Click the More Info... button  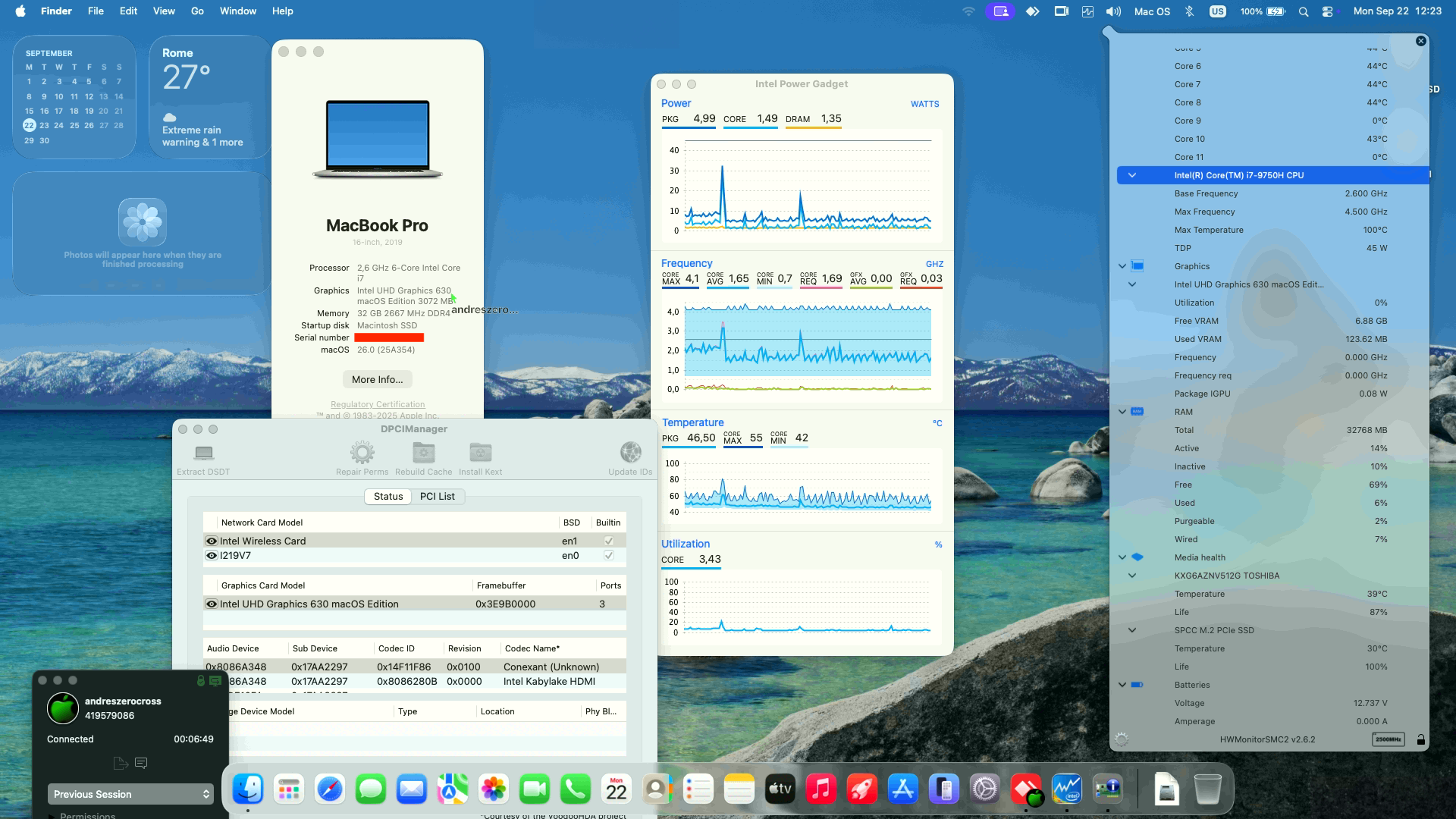[378, 379]
